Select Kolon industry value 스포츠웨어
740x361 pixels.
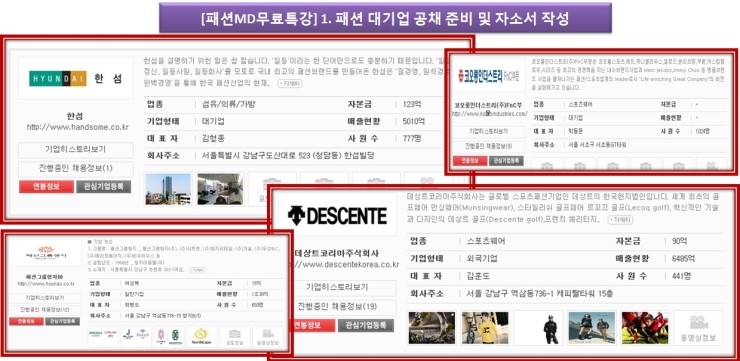tap(580, 104)
